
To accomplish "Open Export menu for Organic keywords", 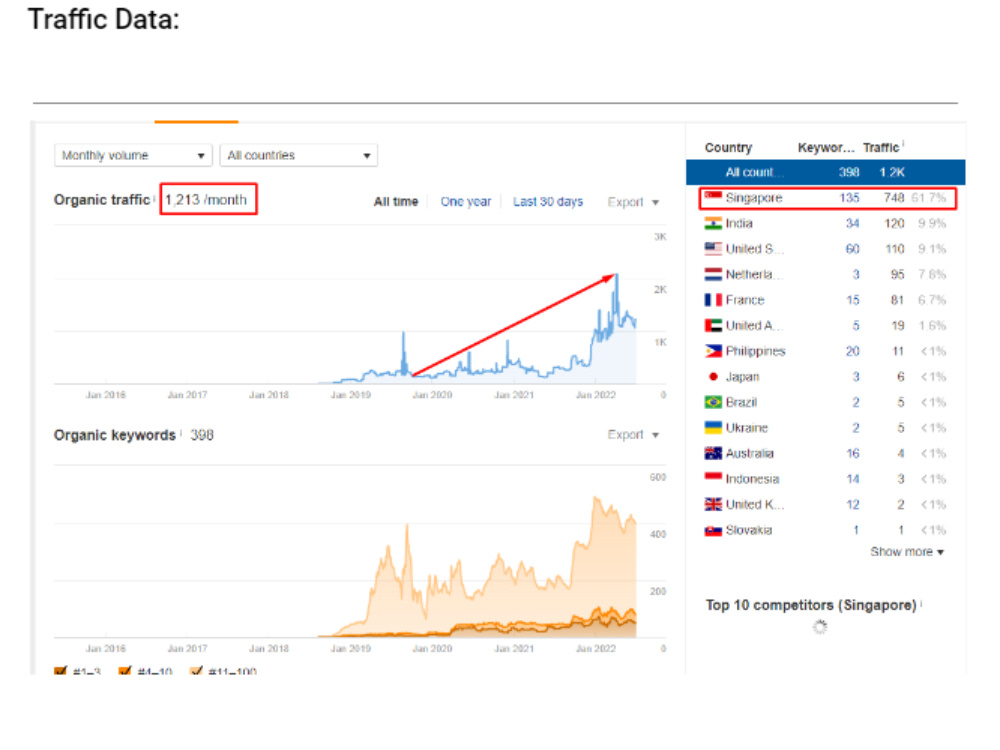I will [x=633, y=434].
